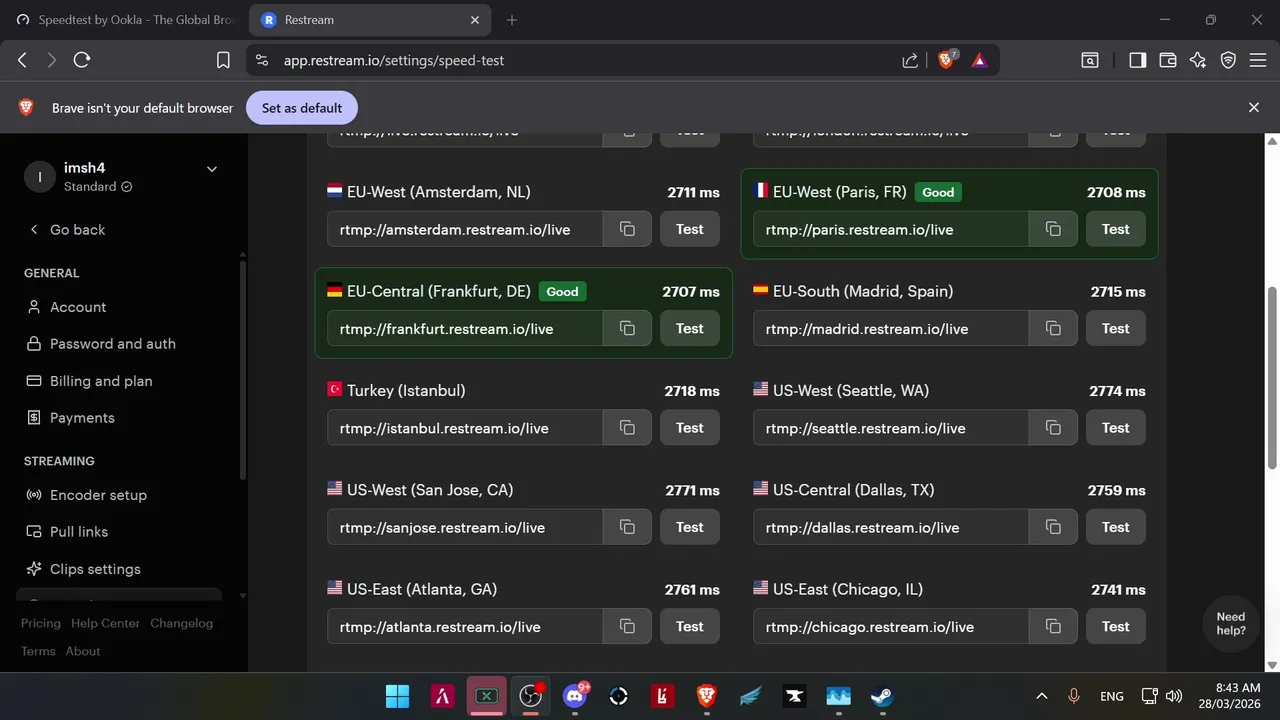The image size is (1280, 720).
Task: Bookmark this page
Action: 223,60
